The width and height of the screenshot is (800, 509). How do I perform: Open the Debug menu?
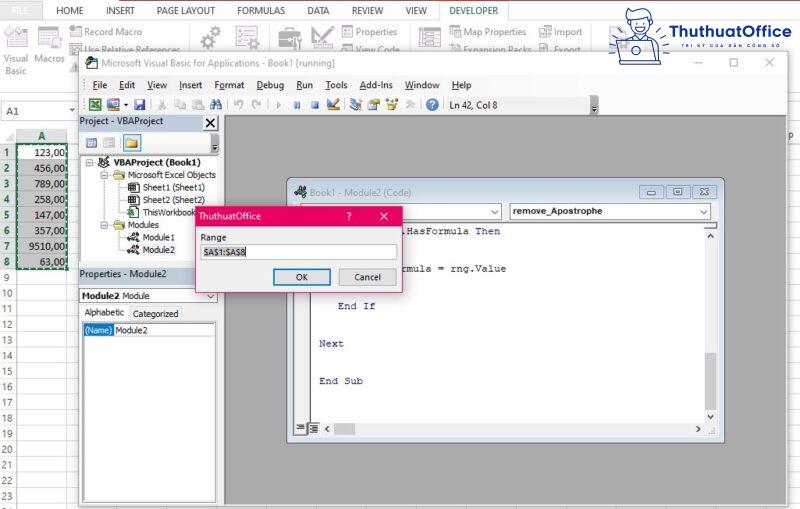point(270,85)
